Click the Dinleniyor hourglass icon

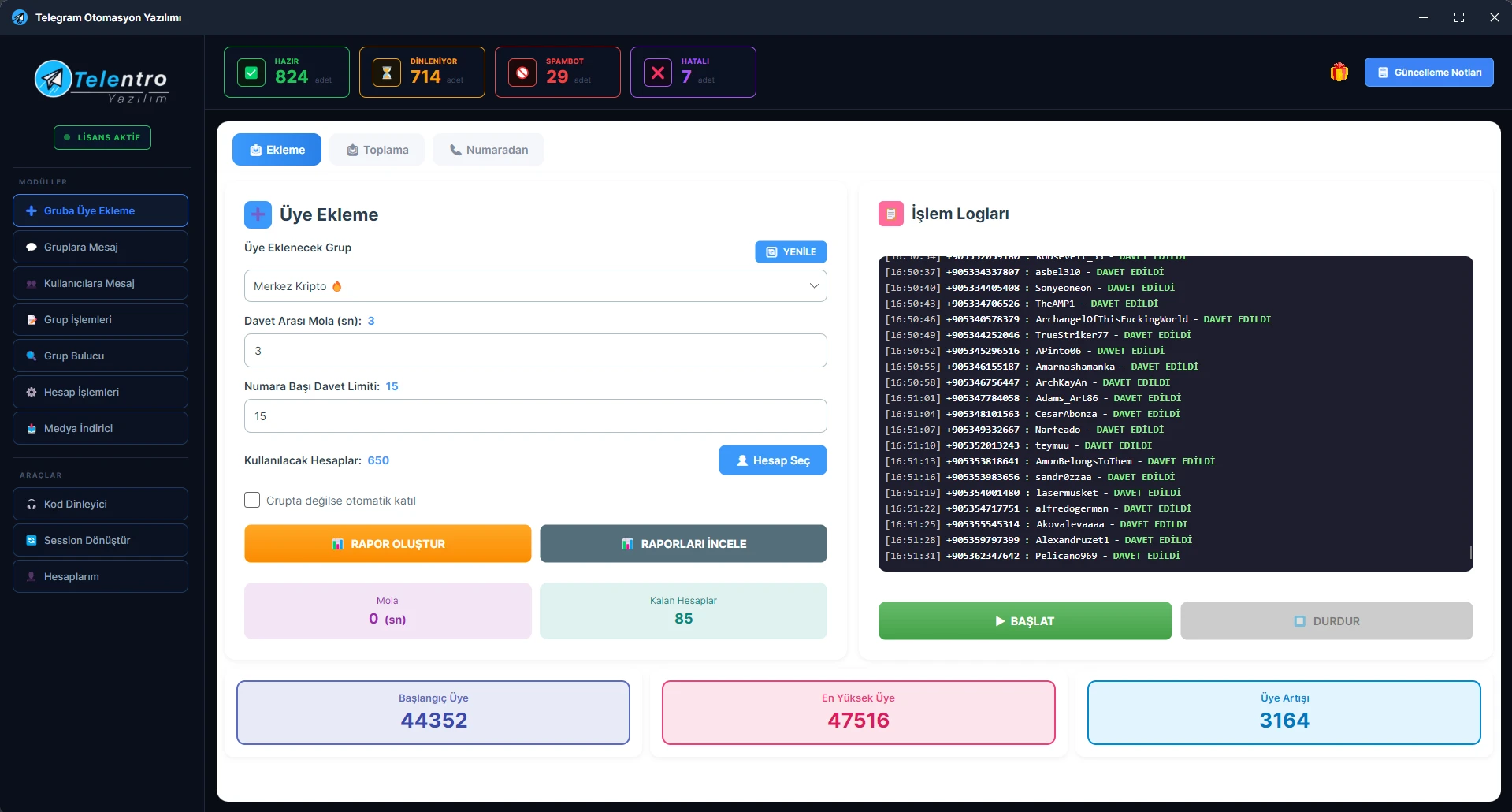pos(387,73)
